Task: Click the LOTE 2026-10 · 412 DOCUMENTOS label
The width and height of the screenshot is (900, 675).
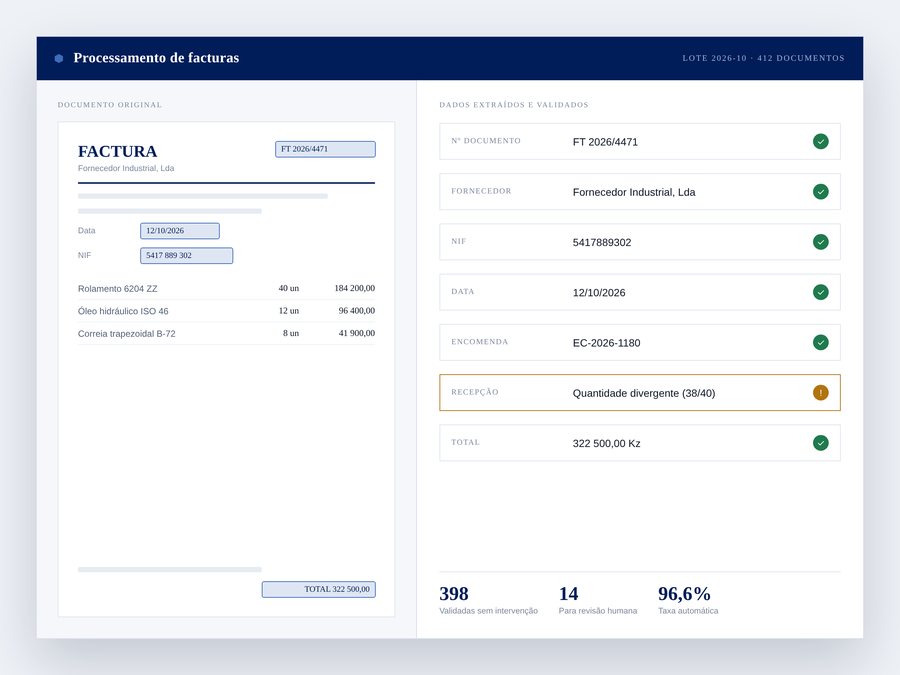Action: [763, 58]
